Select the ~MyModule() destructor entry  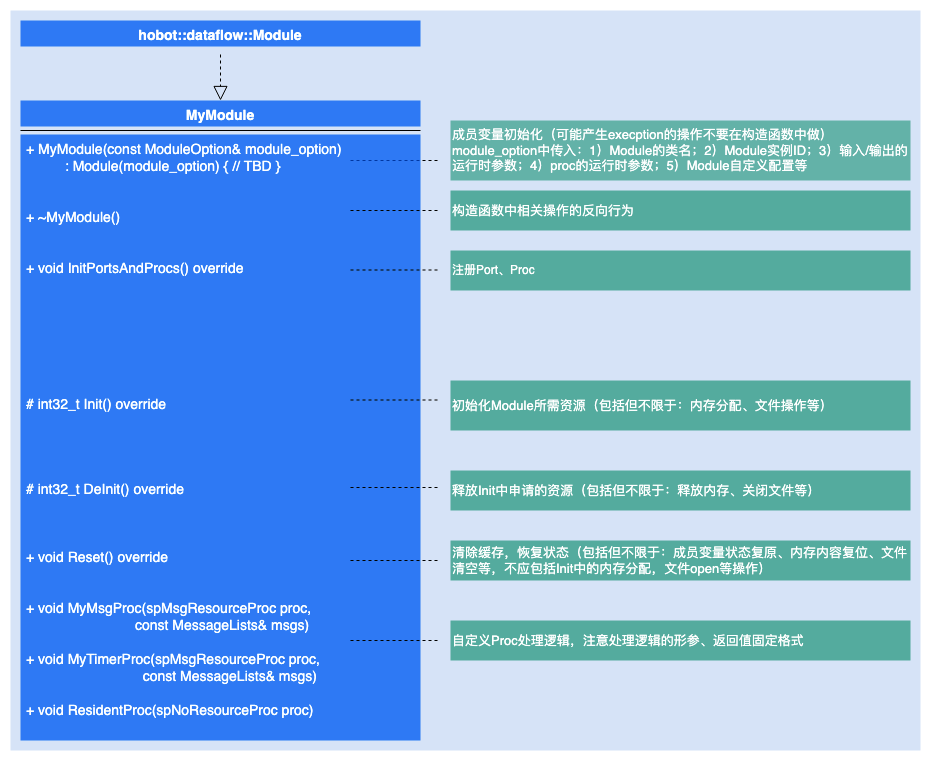point(79,217)
